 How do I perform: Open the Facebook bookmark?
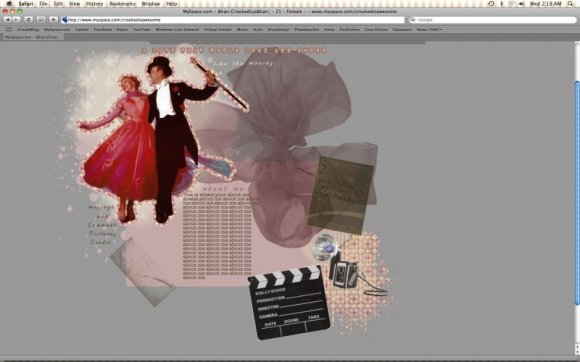(103, 30)
